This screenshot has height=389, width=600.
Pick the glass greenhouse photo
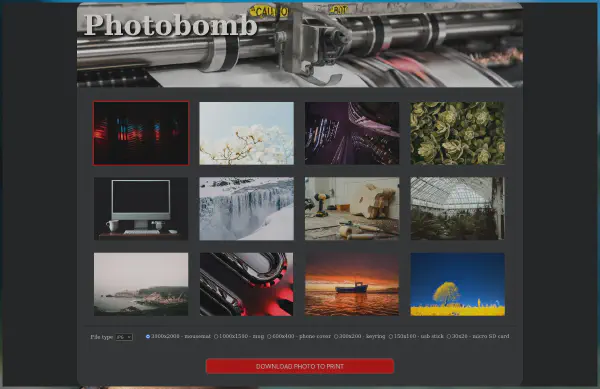point(458,208)
